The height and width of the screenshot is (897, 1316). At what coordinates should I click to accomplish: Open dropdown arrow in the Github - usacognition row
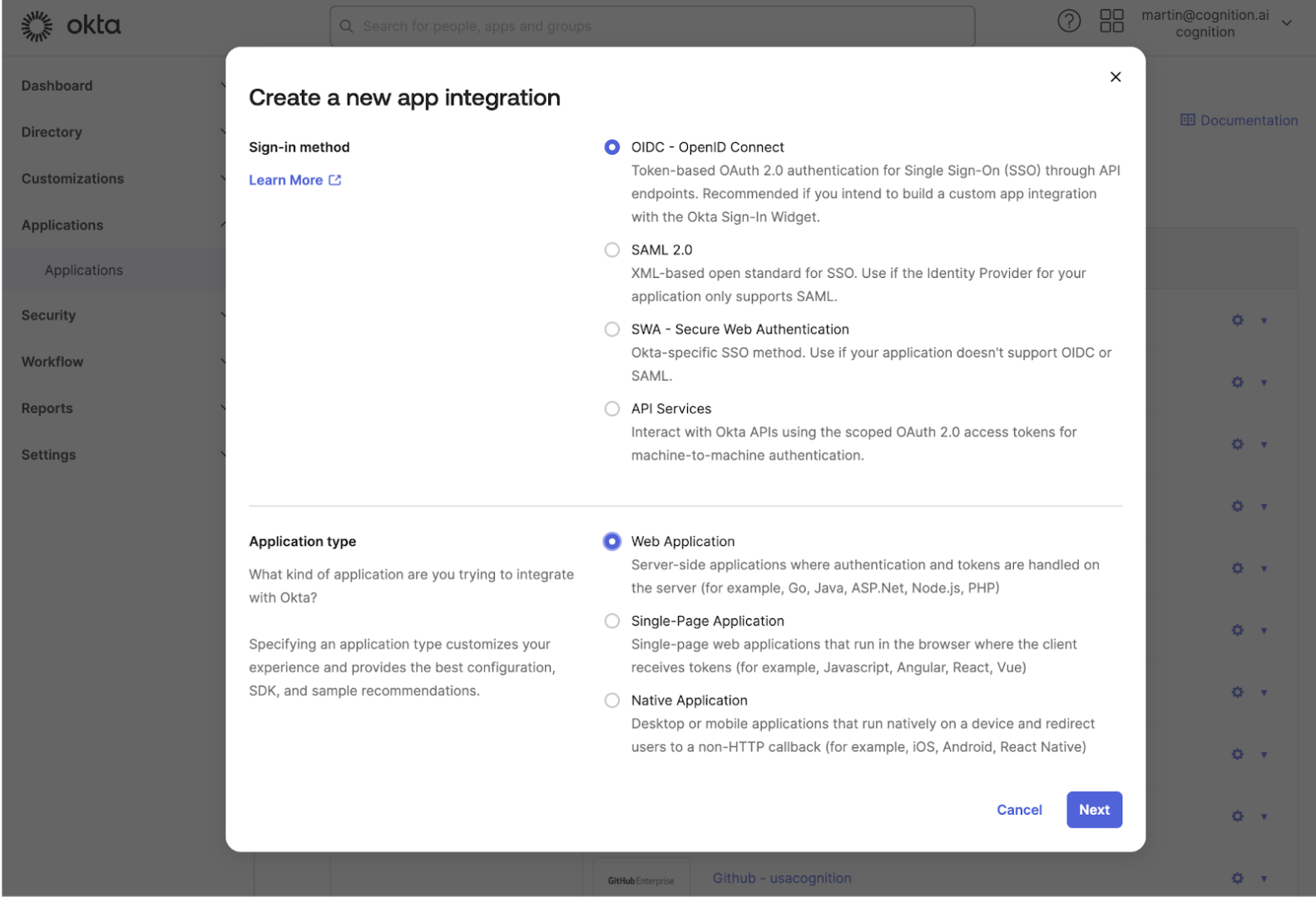[x=1264, y=879]
